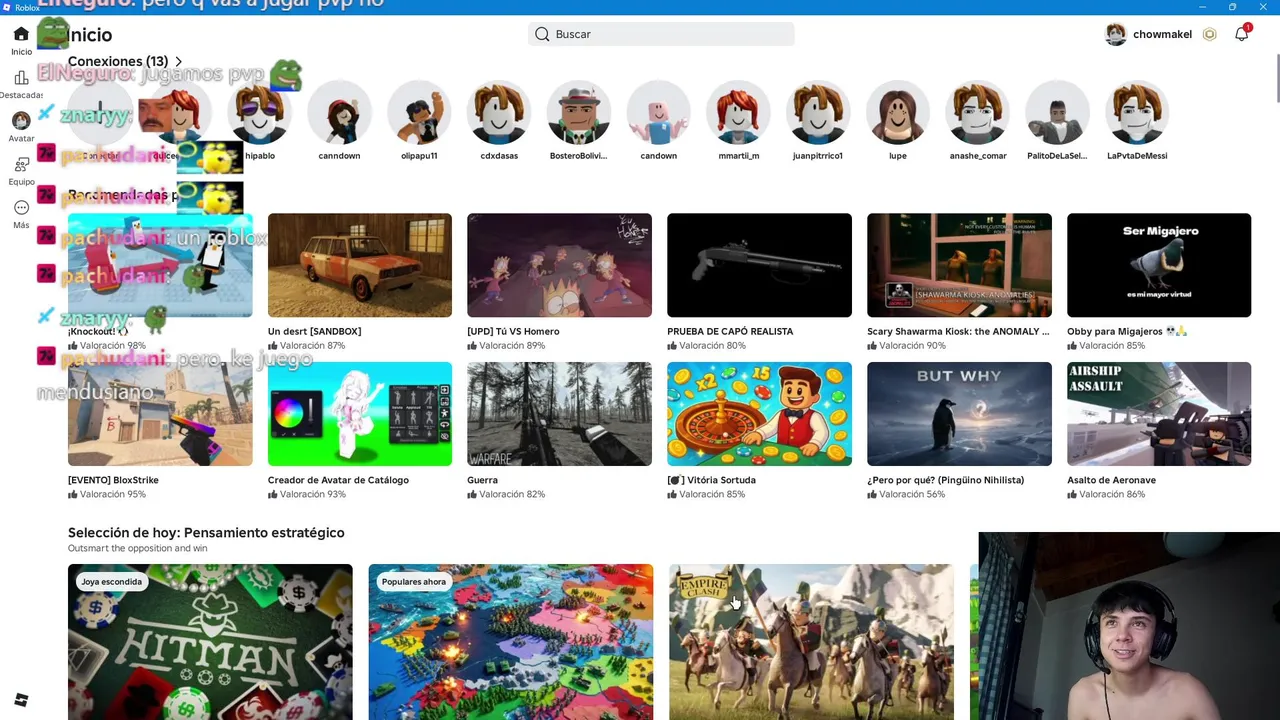Click Un desrt [SANDBOX] title text
This screenshot has height=720, width=1280.
tap(314, 331)
